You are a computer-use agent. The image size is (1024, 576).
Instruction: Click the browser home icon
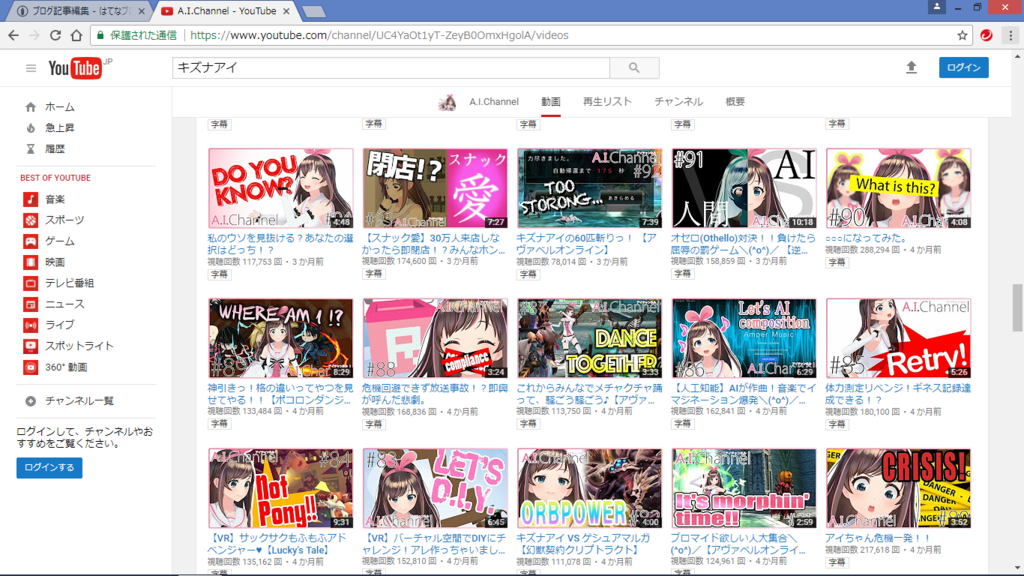(76, 35)
